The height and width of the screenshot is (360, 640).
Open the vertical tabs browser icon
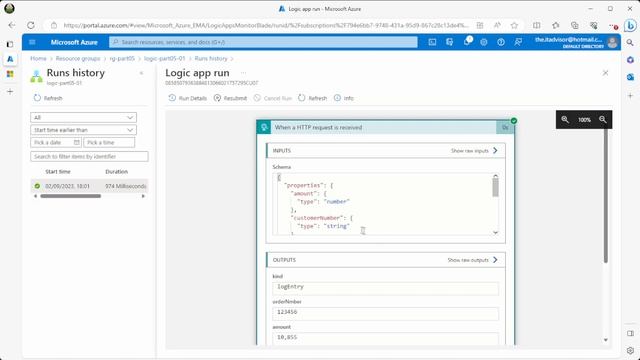pyautogui.click(x=10, y=44)
